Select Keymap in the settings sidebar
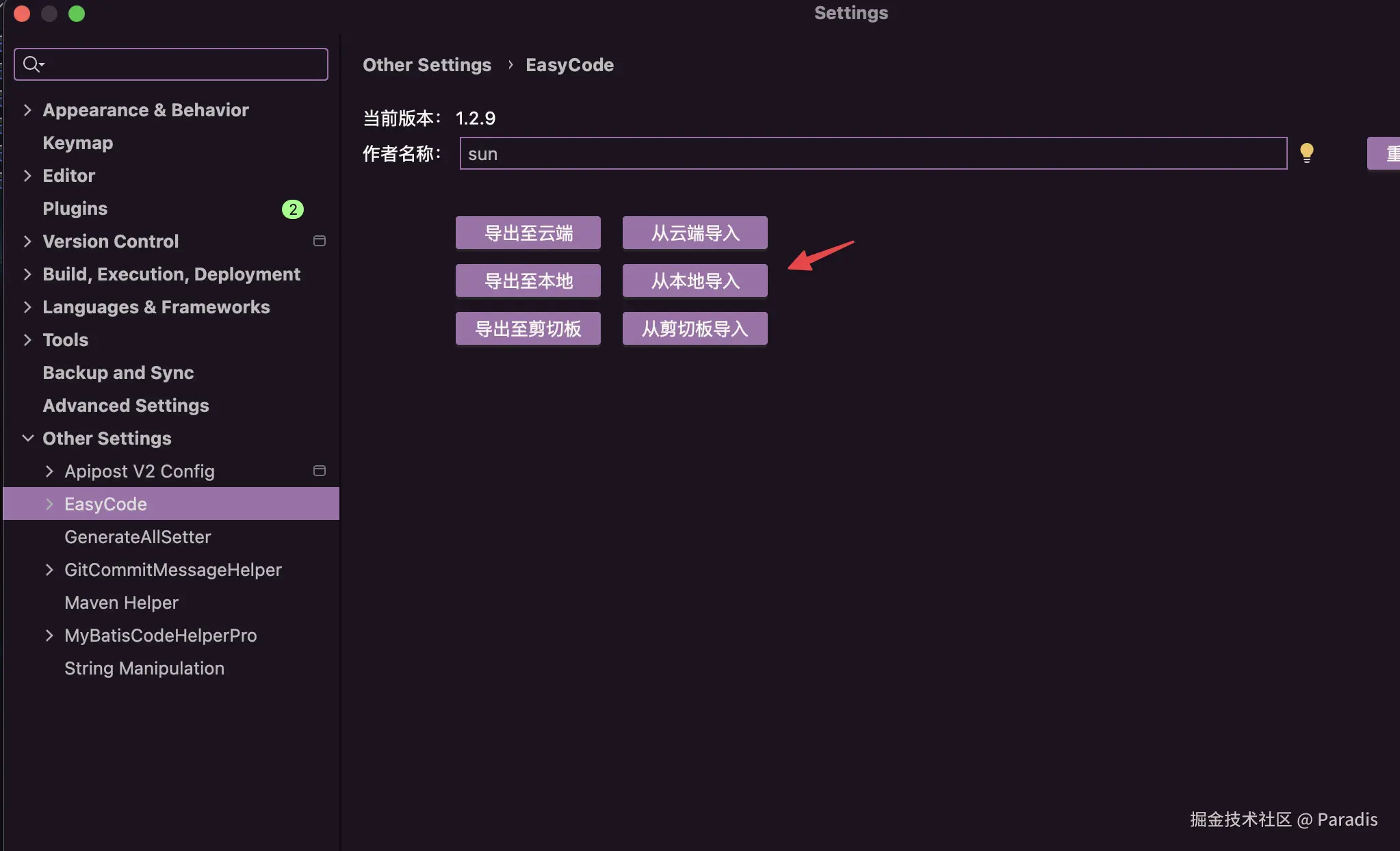 [77, 142]
